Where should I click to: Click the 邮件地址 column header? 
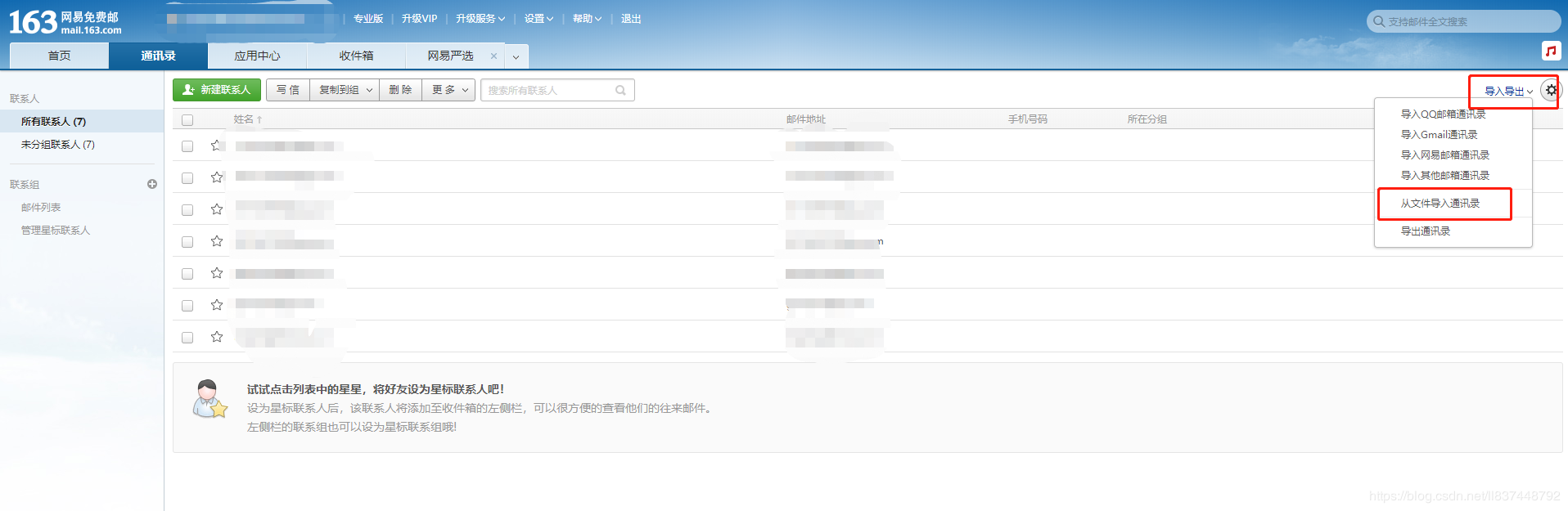[x=806, y=119]
